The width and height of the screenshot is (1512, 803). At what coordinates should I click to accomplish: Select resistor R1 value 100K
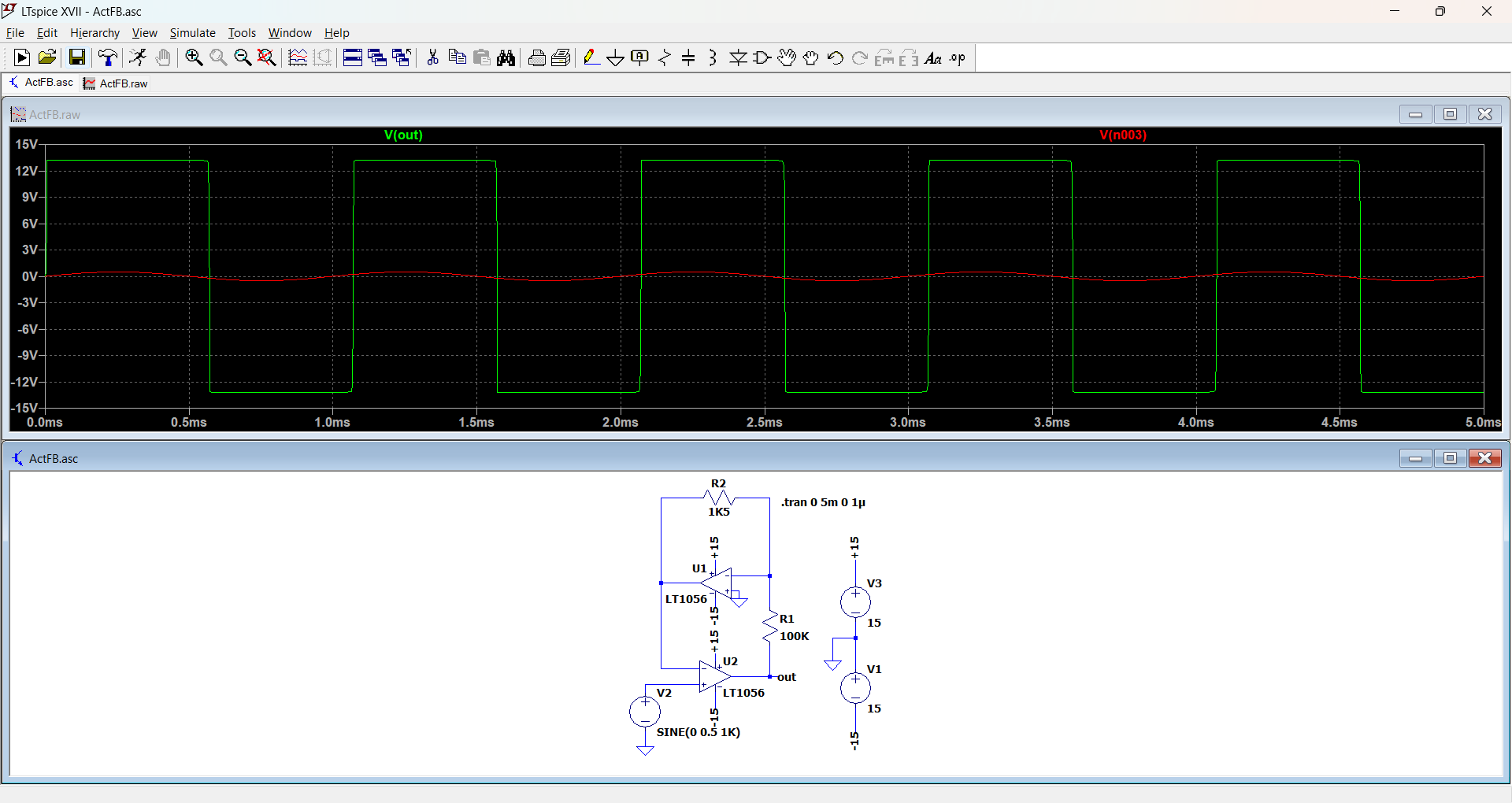795,636
